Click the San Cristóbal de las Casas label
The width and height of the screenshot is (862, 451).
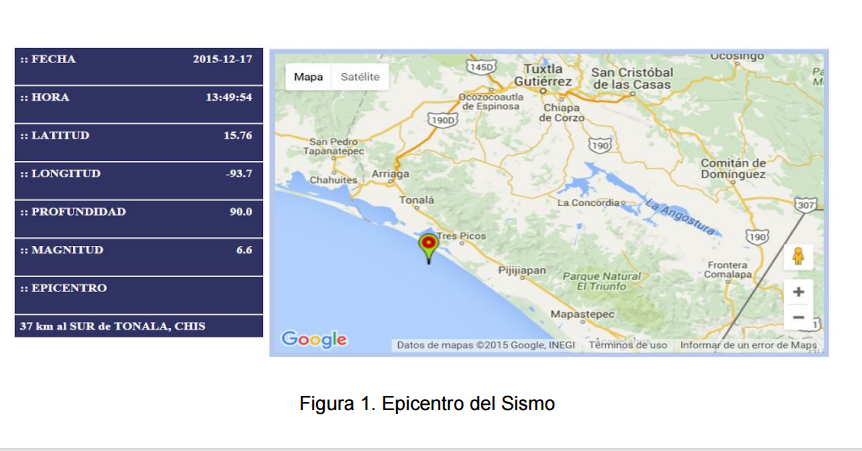[x=632, y=78]
